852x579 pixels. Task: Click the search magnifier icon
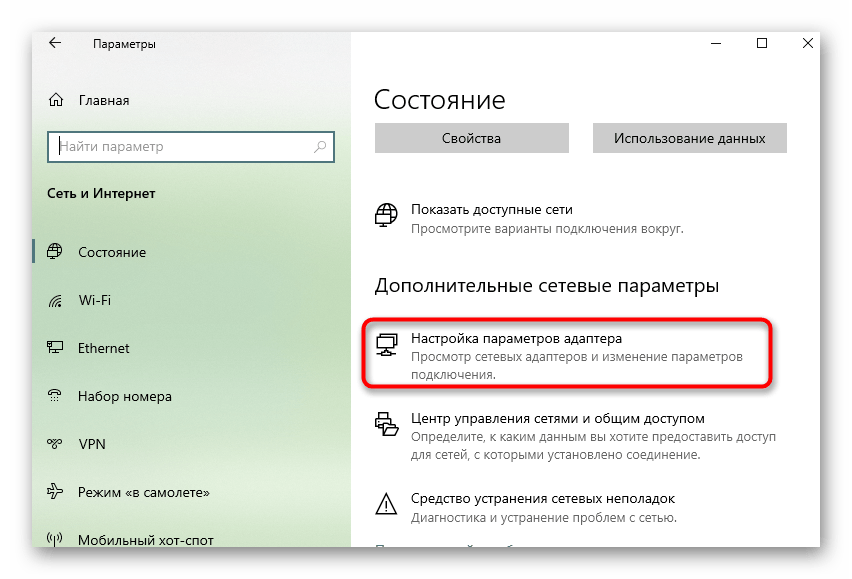pyautogui.click(x=320, y=146)
